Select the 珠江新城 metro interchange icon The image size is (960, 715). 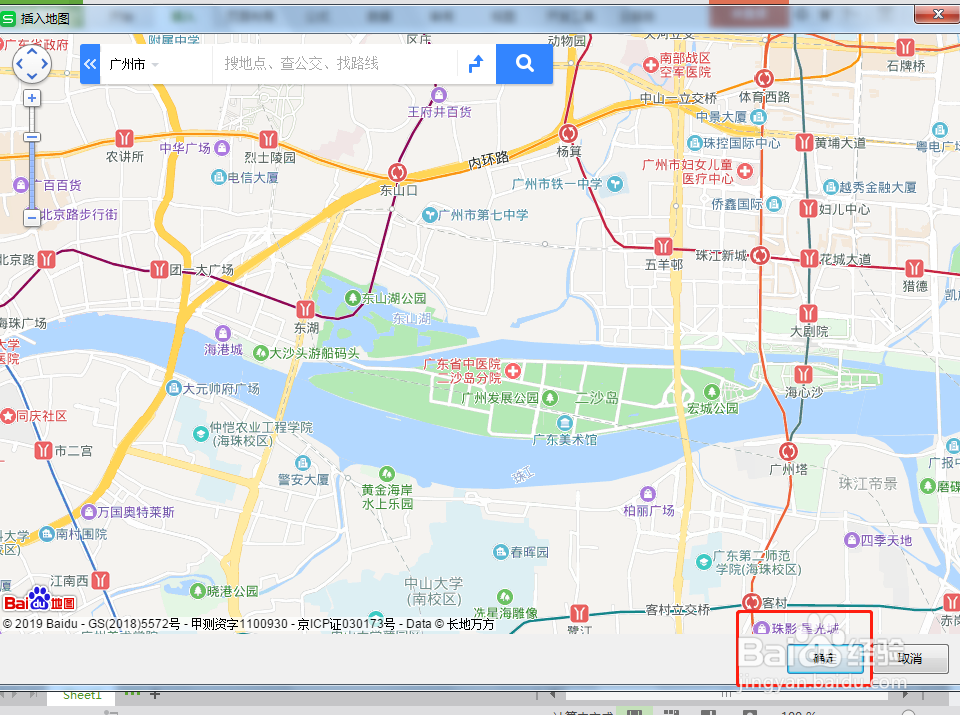(x=760, y=255)
